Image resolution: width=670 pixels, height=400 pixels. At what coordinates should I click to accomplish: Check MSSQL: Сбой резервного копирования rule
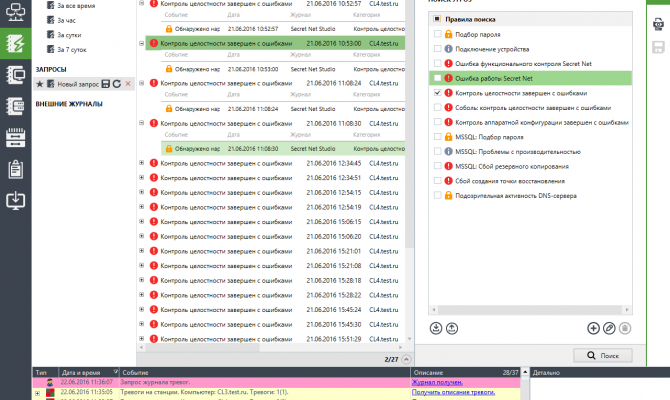[437, 166]
